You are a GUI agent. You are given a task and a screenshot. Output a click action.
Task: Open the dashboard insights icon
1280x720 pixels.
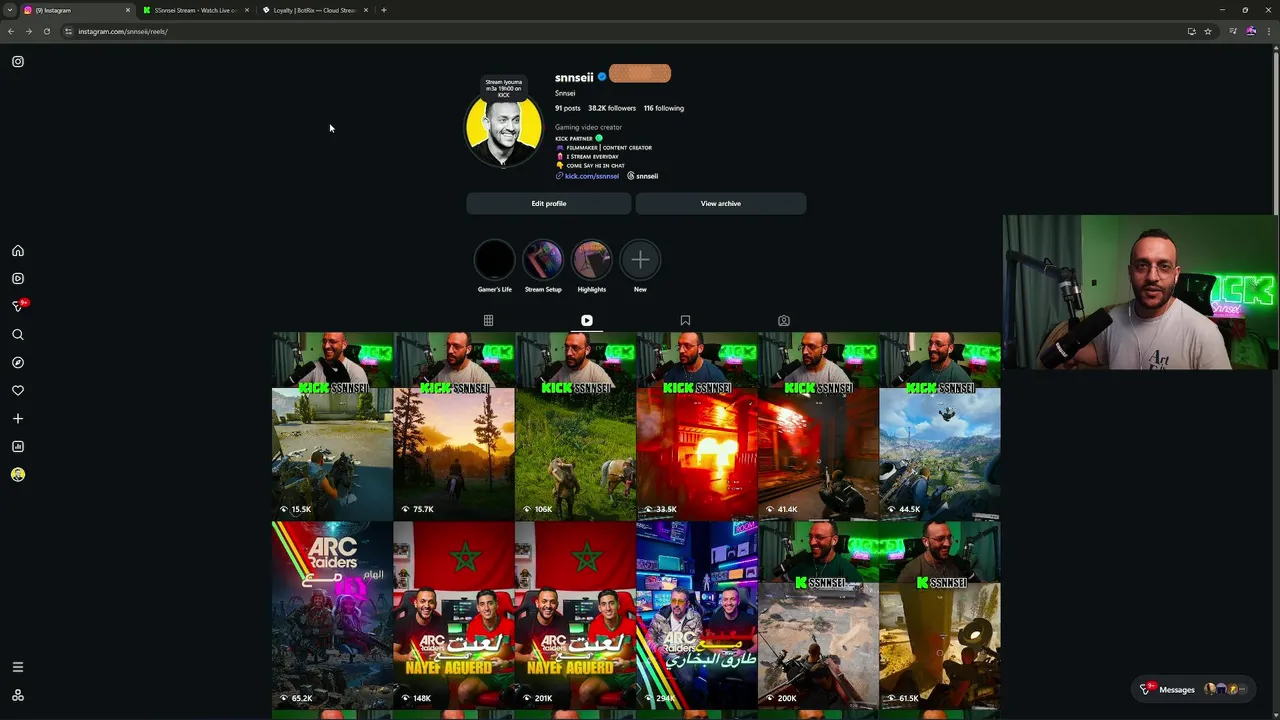point(18,447)
